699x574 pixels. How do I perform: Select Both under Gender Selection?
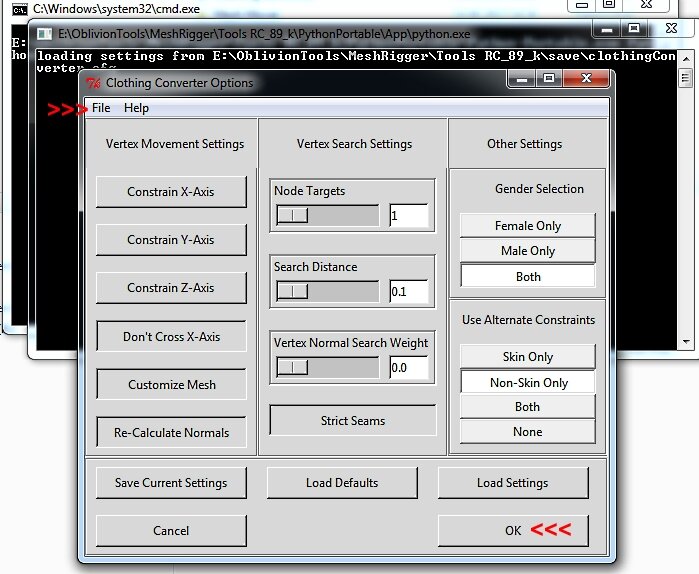pyautogui.click(x=528, y=276)
